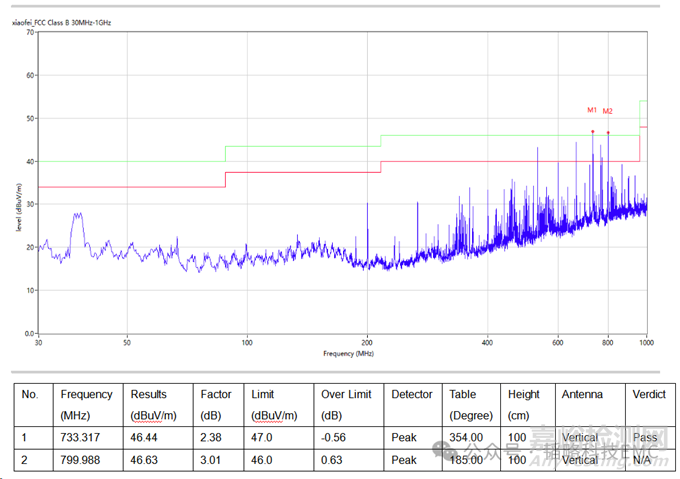
Task: Select the Frequency column header in table
Action: coord(86,404)
